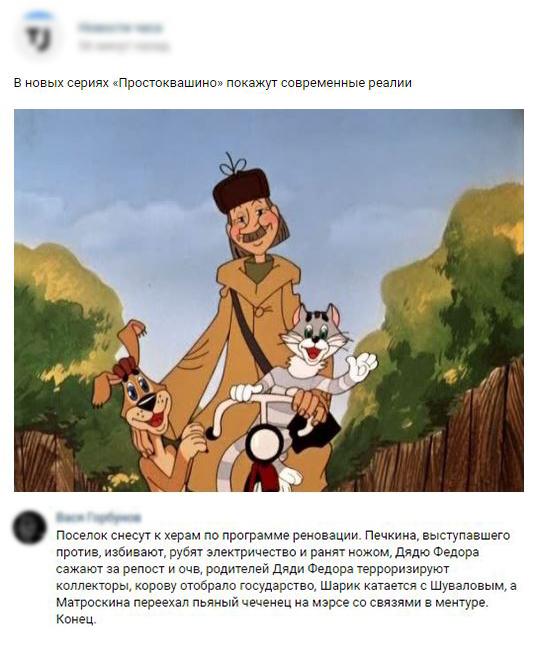Click the comment line starting «Поселок снесут»
The height and width of the screenshot is (650, 535).
[283, 536]
